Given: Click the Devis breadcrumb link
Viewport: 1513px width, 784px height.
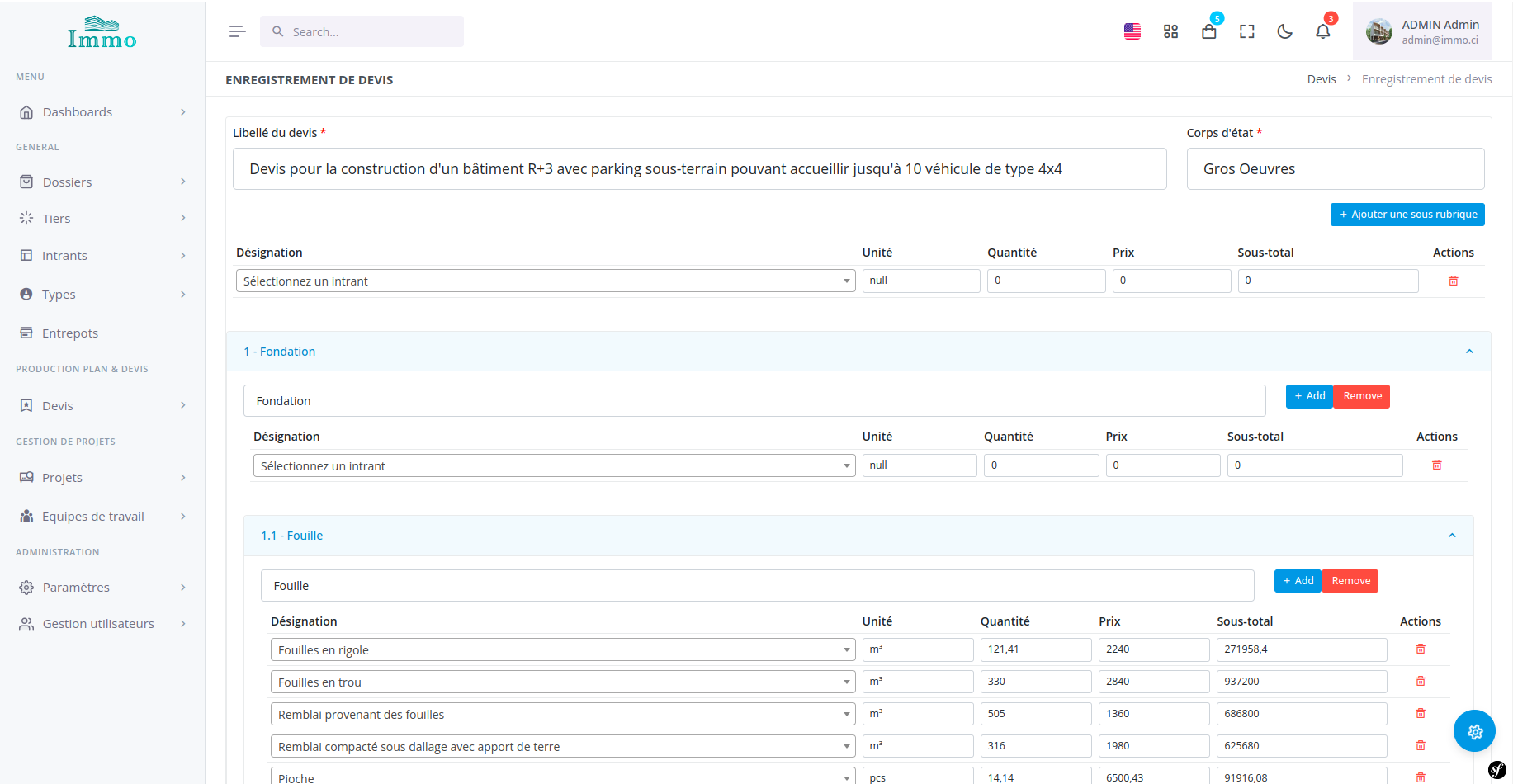Looking at the screenshot, I should click(1321, 79).
